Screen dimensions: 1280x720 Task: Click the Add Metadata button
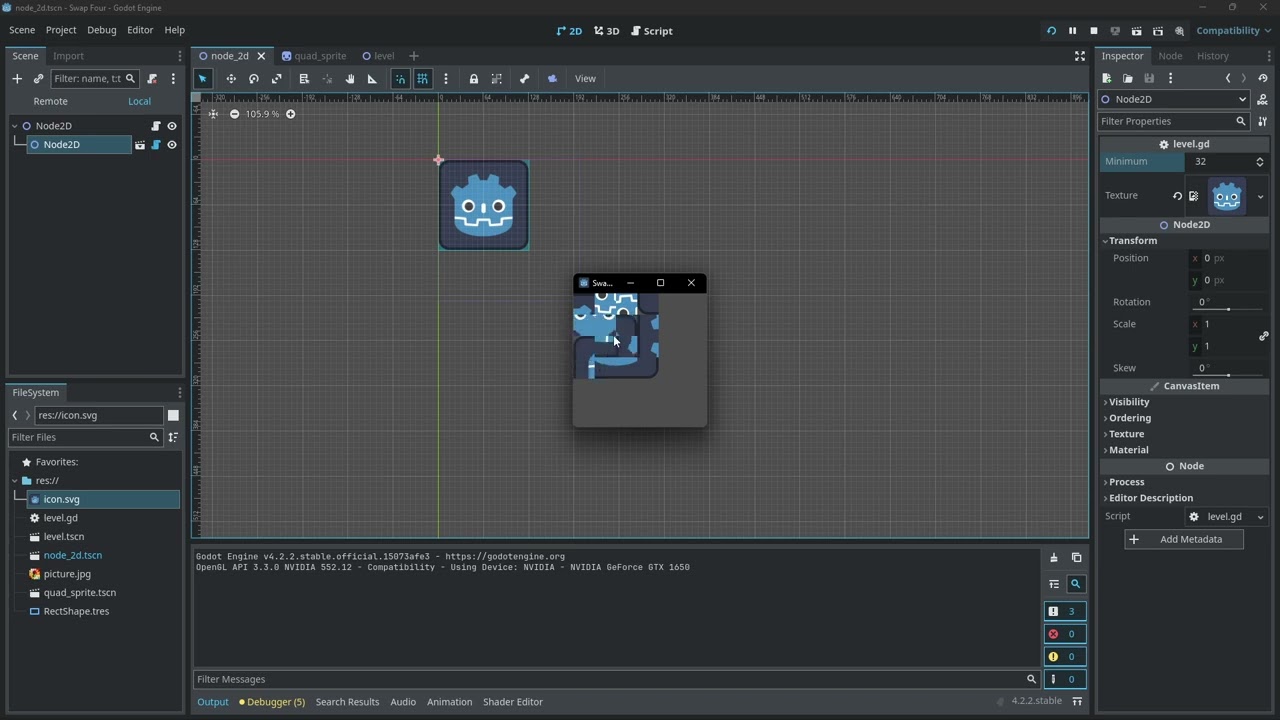coord(1183,539)
